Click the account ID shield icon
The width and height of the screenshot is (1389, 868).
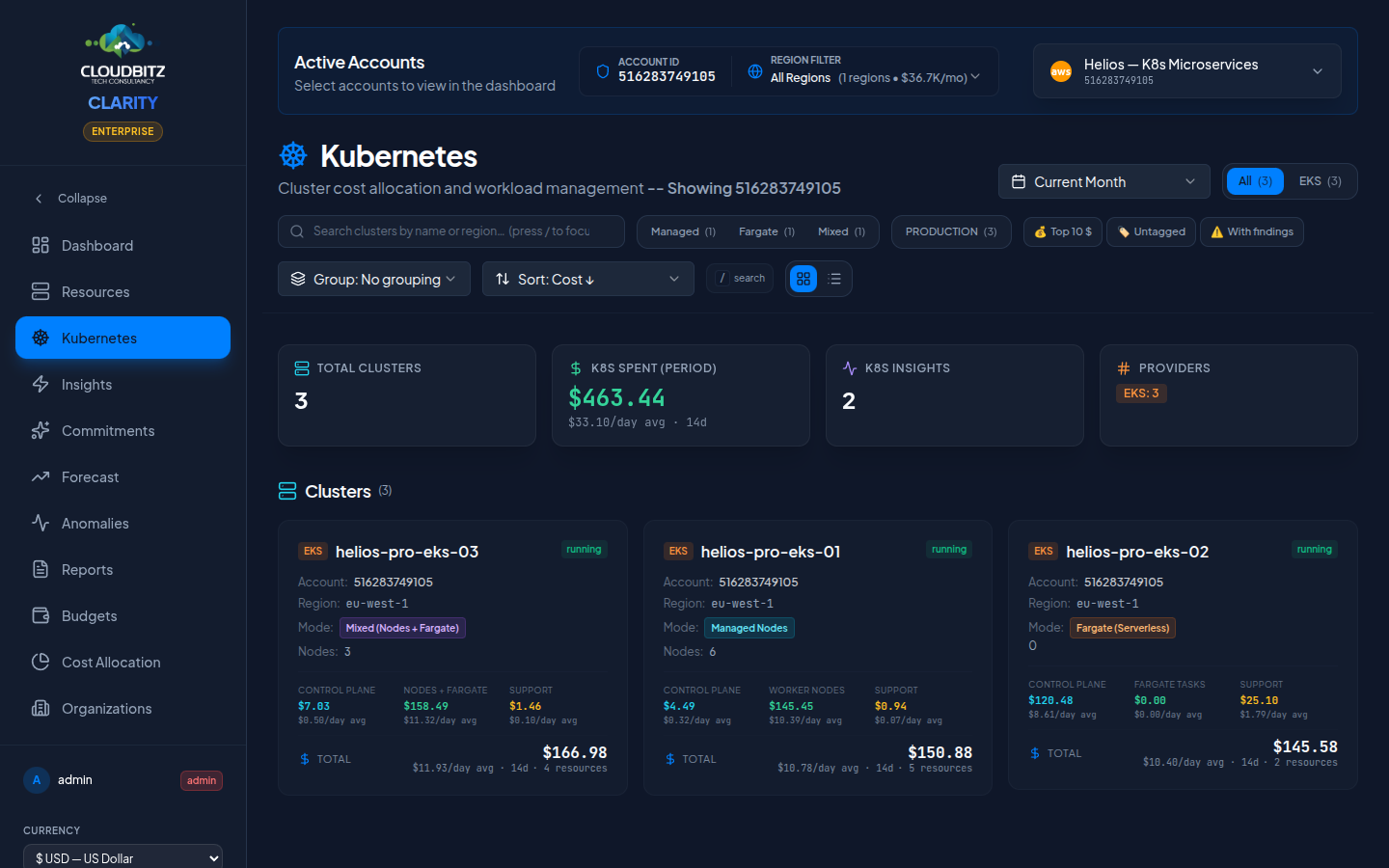(x=603, y=71)
